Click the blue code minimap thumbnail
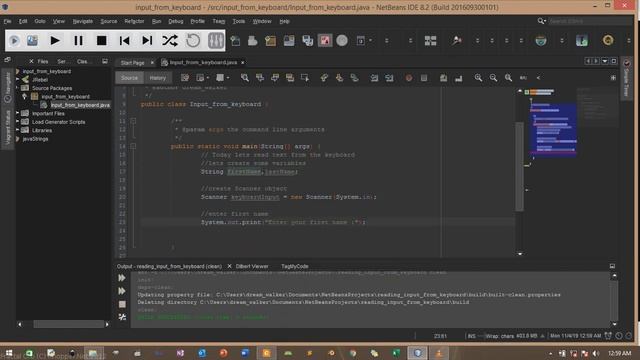This screenshot has height=360, width=640. pyautogui.click(x=553, y=130)
